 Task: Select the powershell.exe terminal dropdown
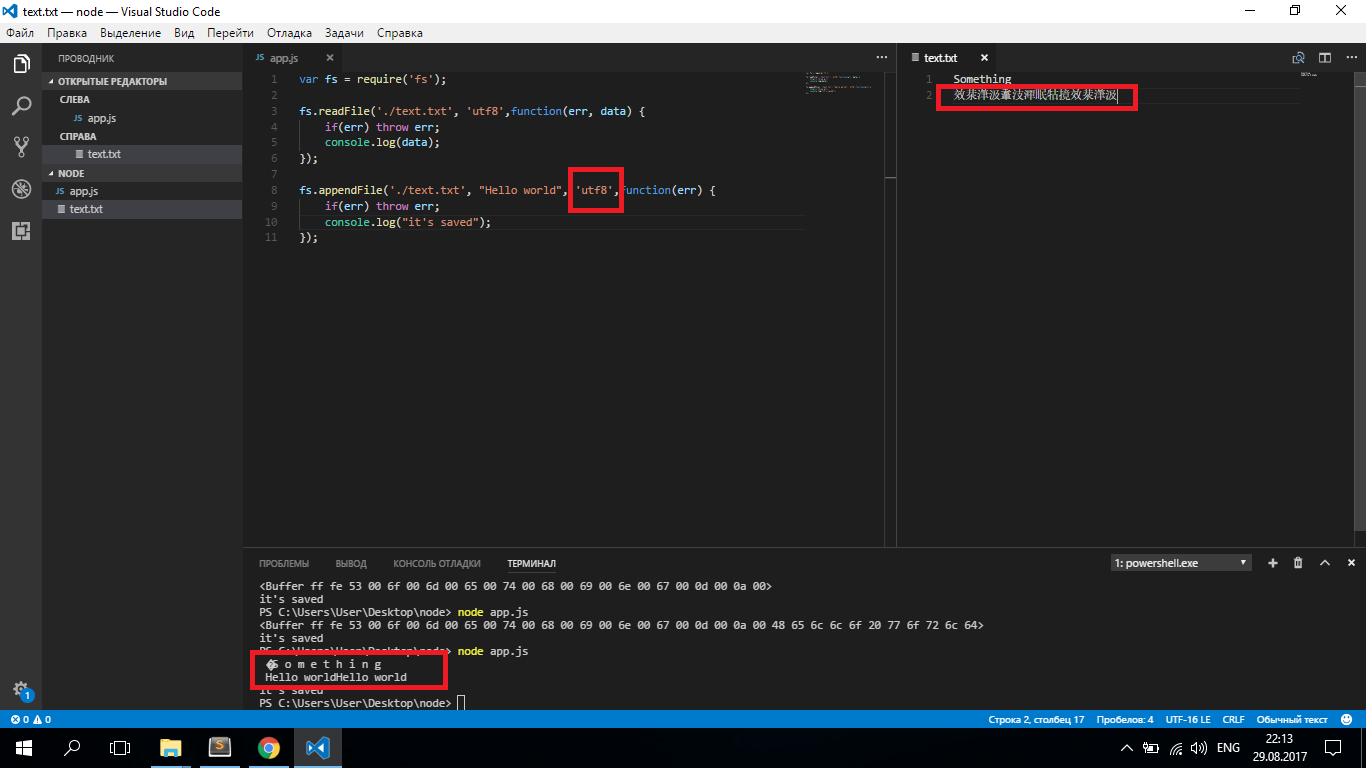1181,563
